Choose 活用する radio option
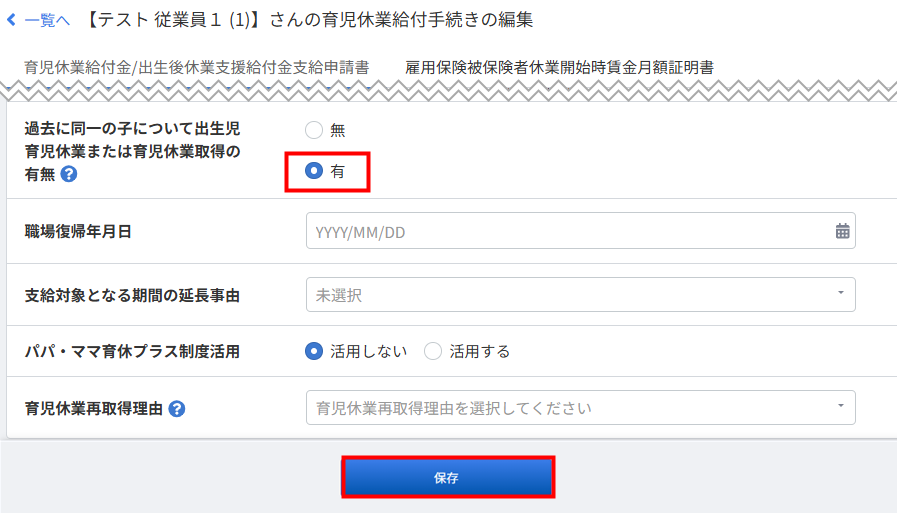This screenshot has height=513, width=897. pyautogui.click(x=433, y=351)
